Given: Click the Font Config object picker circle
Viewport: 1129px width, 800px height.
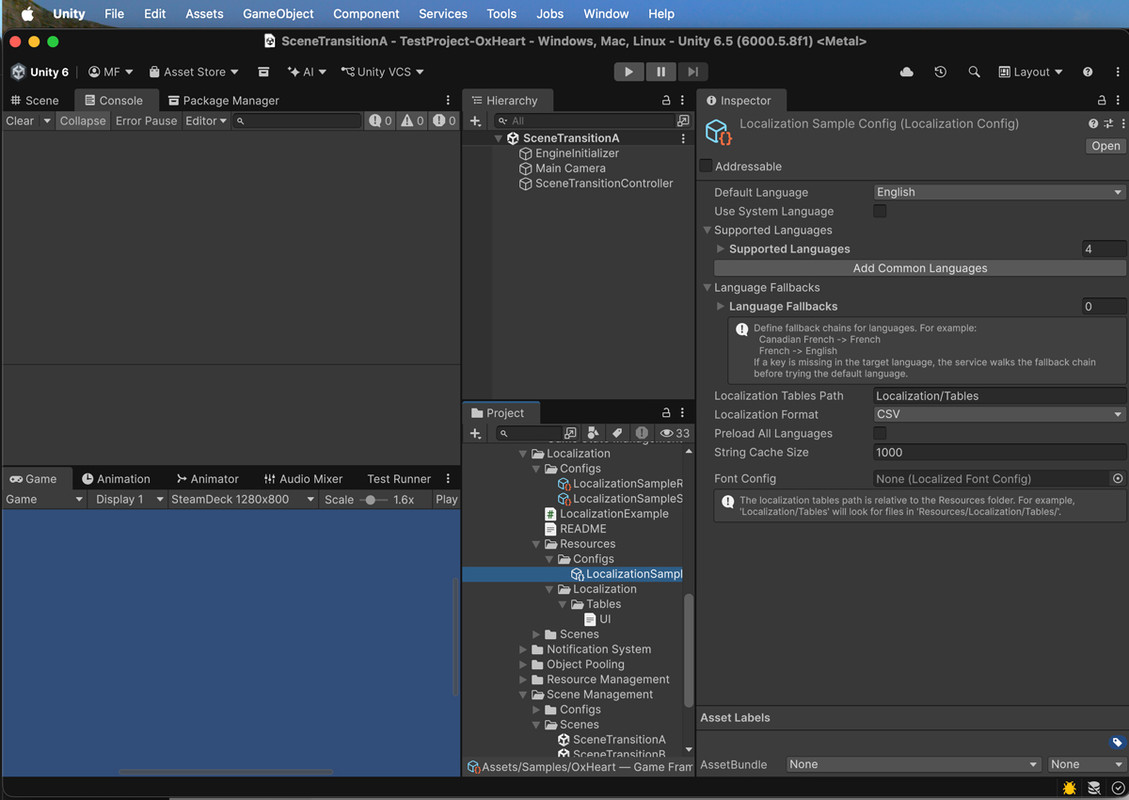Looking at the screenshot, I should (x=1117, y=479).
